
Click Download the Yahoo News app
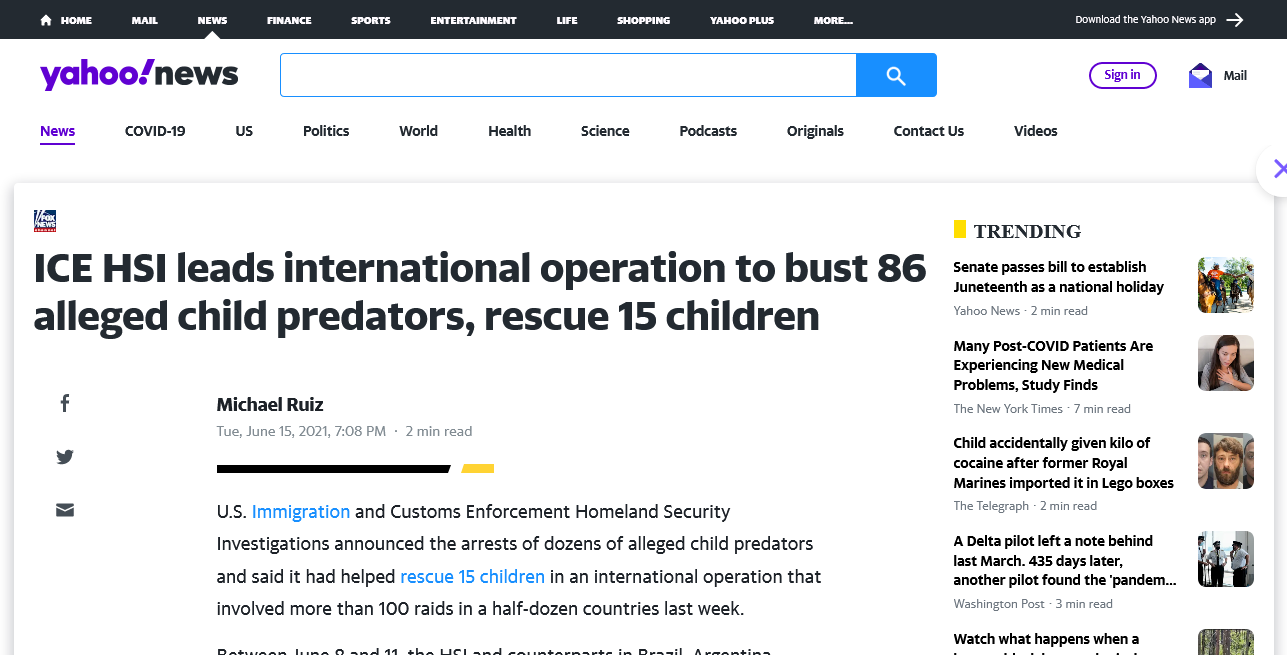click(1145, 20)
